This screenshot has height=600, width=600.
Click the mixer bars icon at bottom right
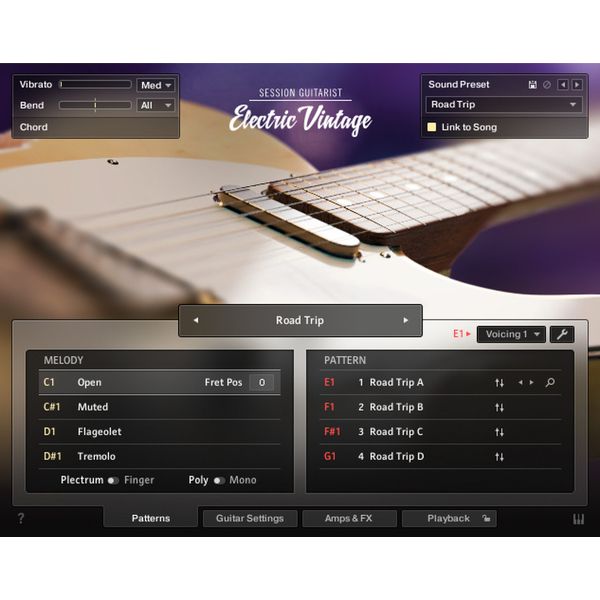click(578, 519)
